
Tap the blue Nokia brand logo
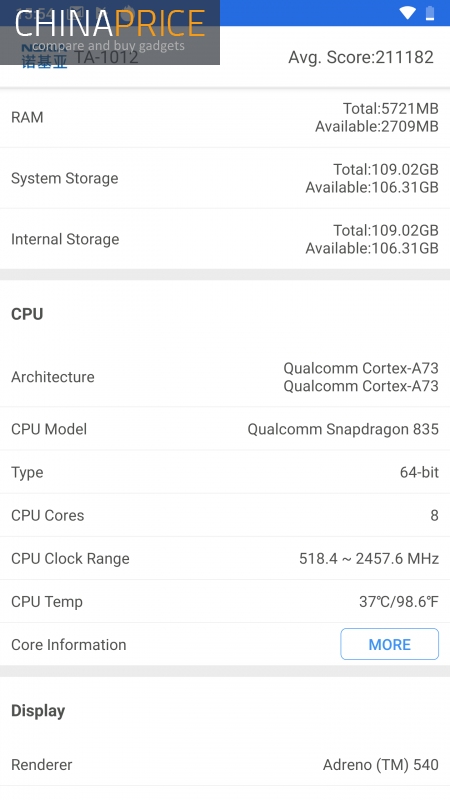click(44, 58)
